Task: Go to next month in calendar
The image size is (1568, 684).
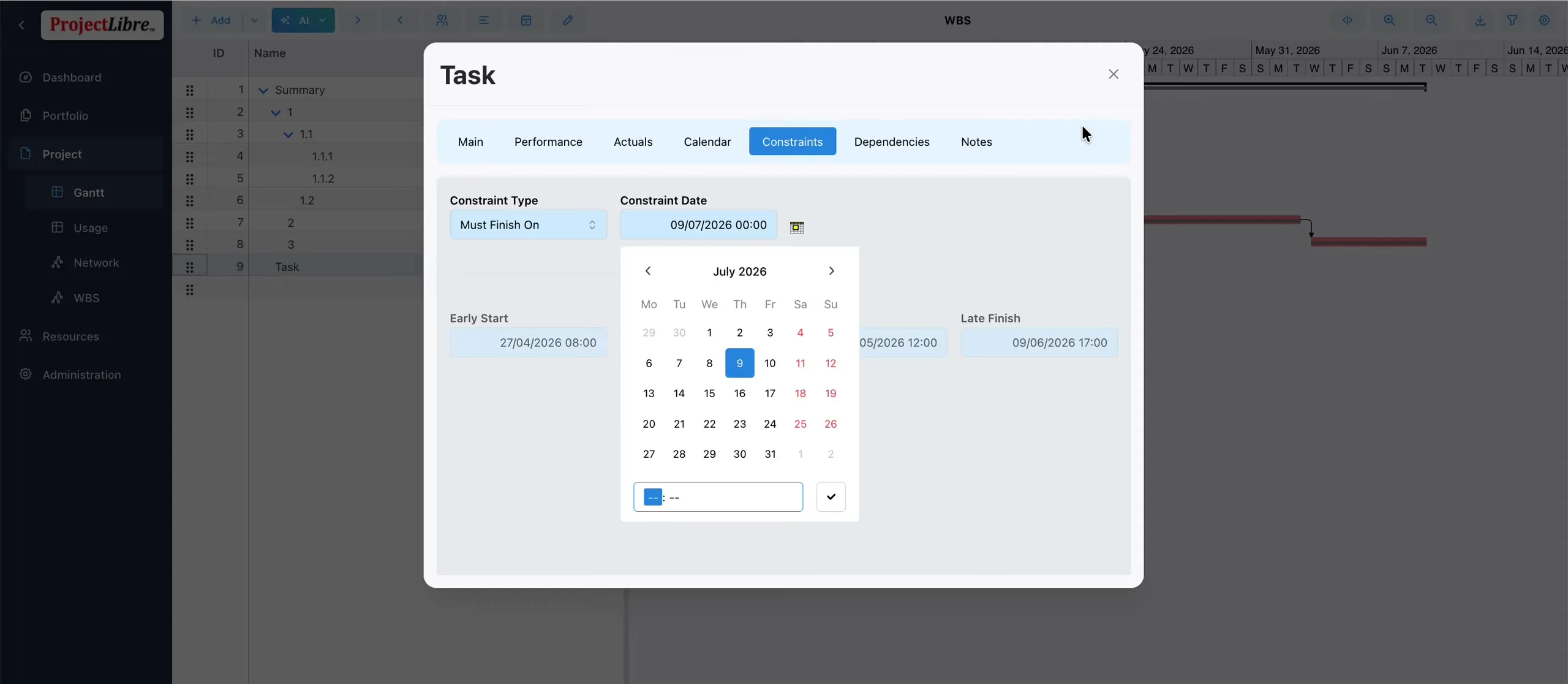Action: (831, 271)
